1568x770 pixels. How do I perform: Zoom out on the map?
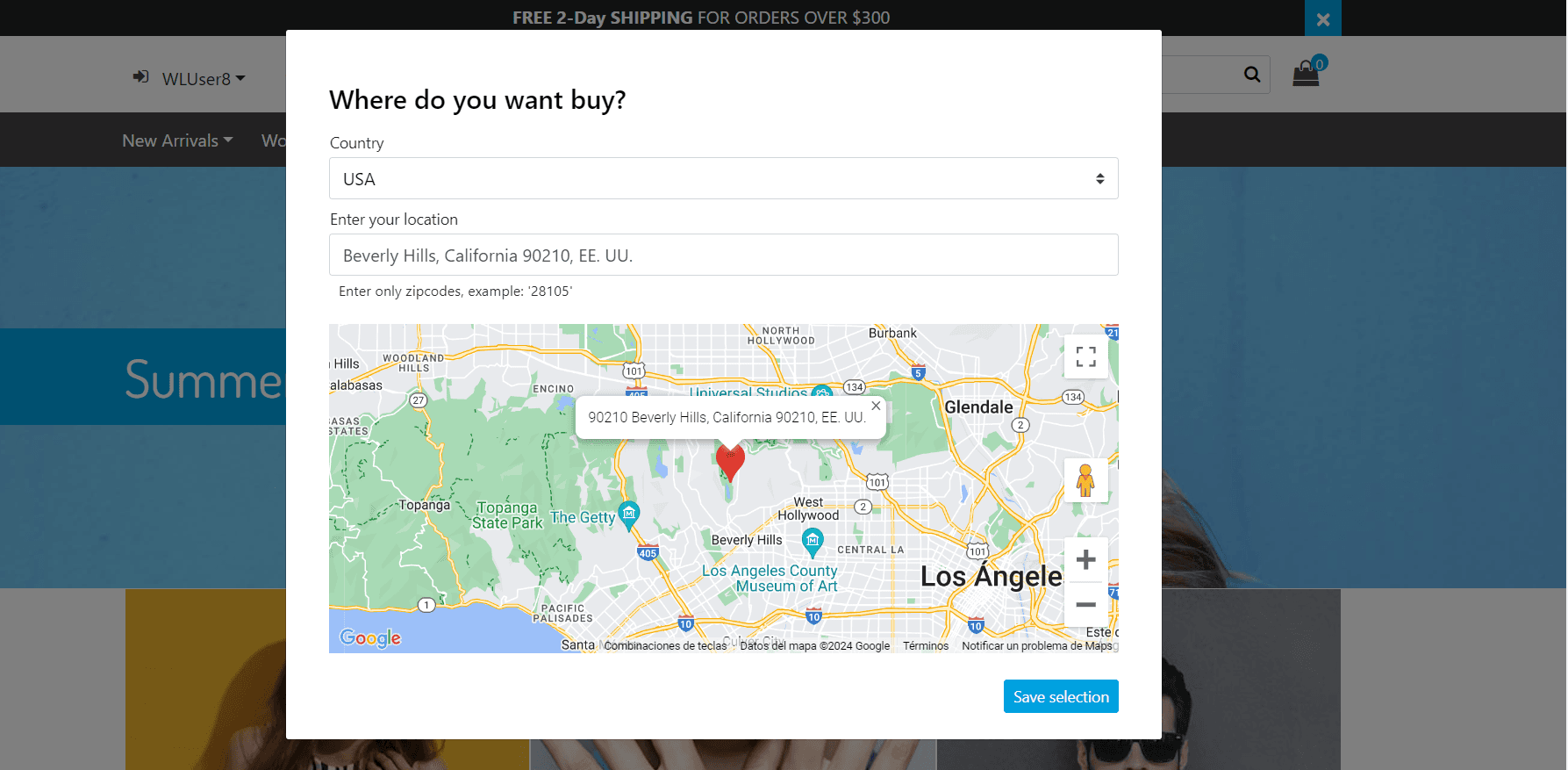(x=1086, y=604)
